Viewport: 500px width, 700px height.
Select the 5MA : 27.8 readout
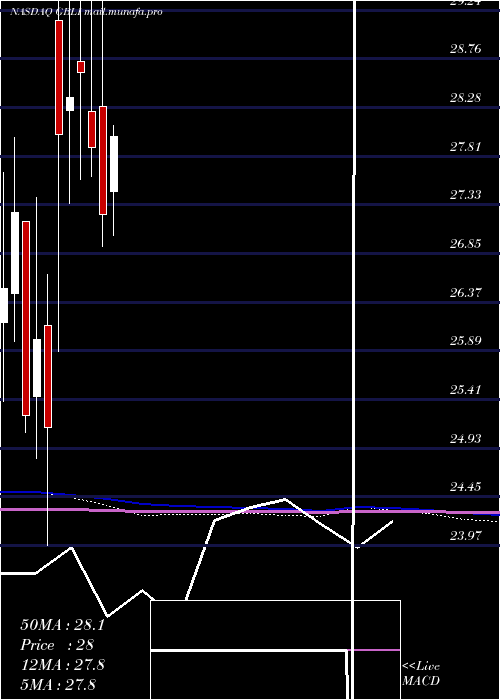tap(58, 684)
